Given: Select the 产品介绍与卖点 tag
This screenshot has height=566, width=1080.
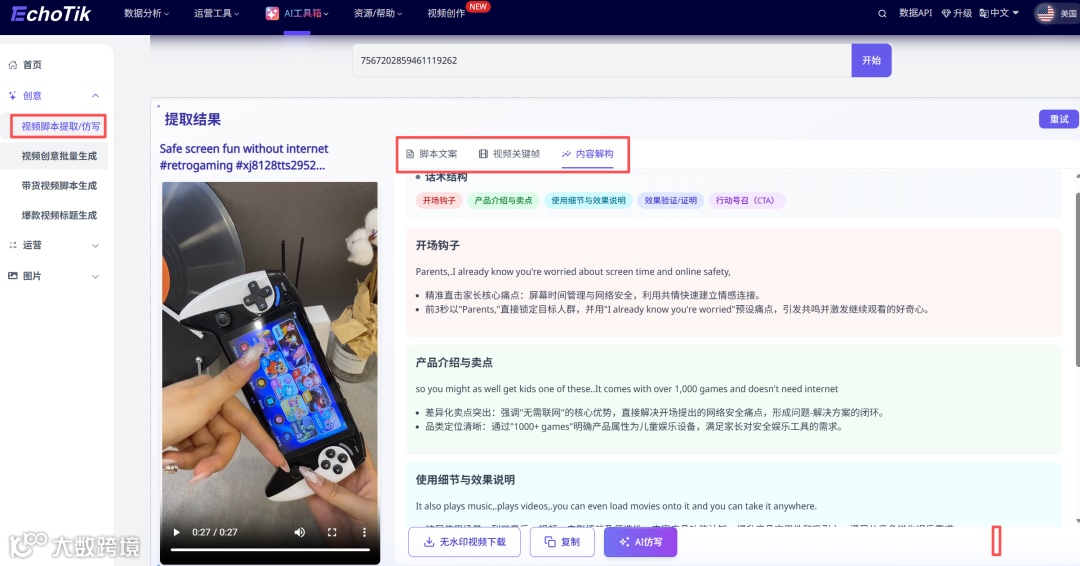Looking at the screenshot, I should pyautogui.click(x=503, y=200).
